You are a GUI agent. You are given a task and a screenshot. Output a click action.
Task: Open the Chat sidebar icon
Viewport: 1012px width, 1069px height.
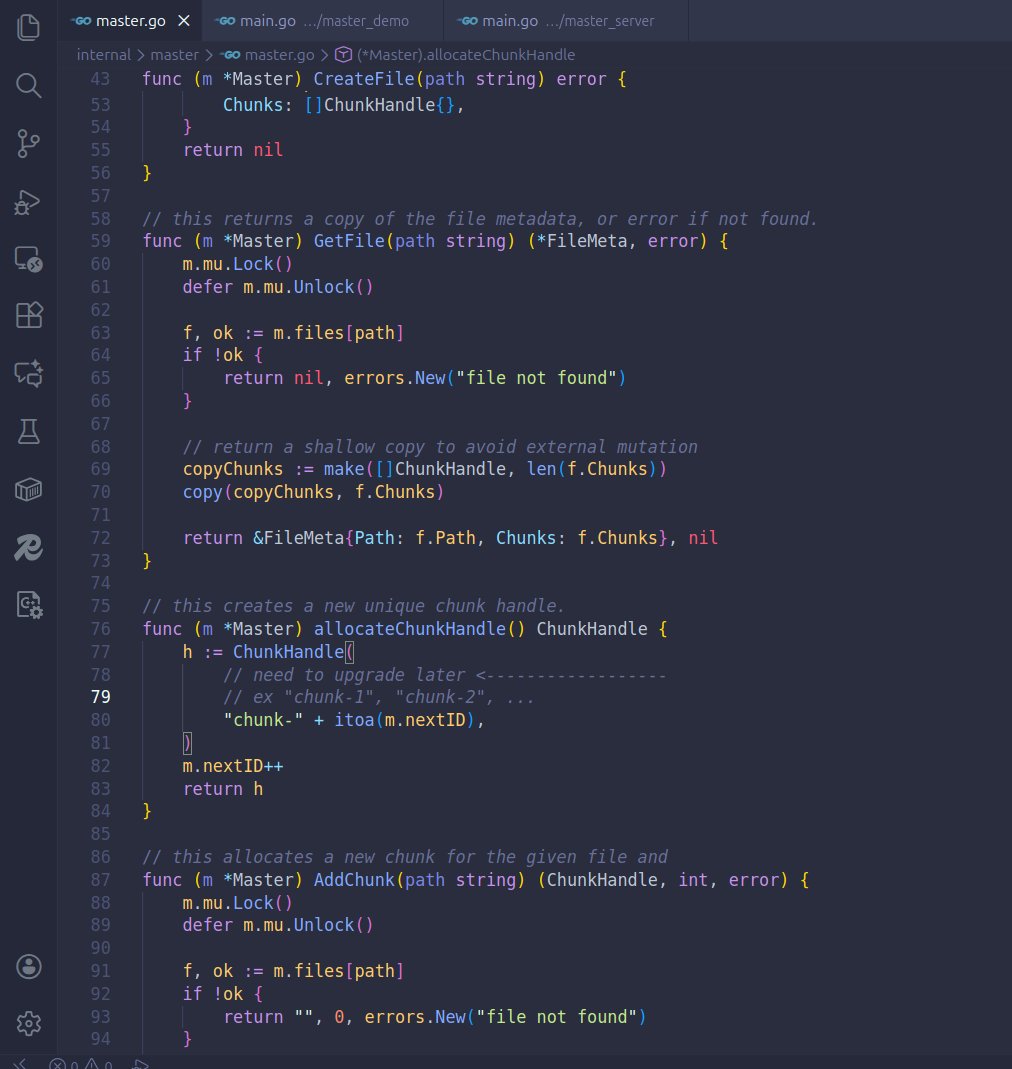[28, 371]
